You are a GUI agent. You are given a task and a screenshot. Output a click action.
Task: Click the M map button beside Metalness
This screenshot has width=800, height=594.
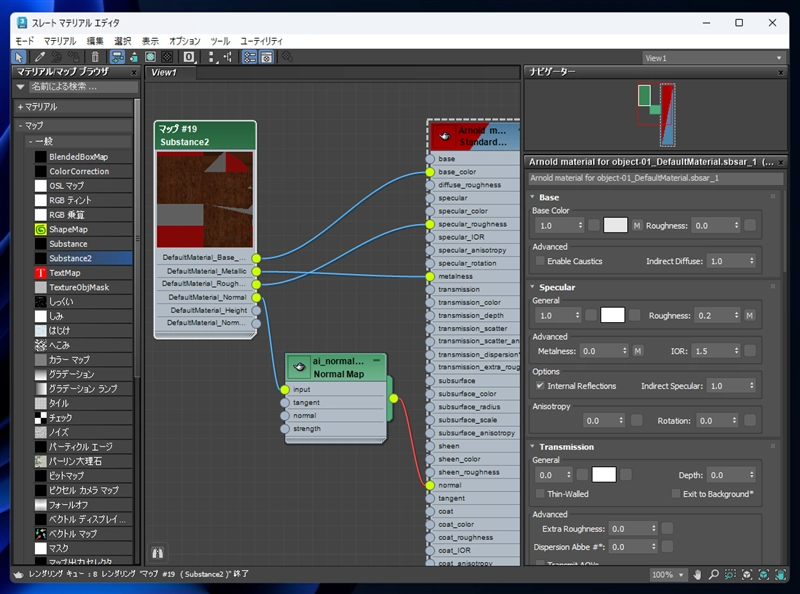point(637,351)
